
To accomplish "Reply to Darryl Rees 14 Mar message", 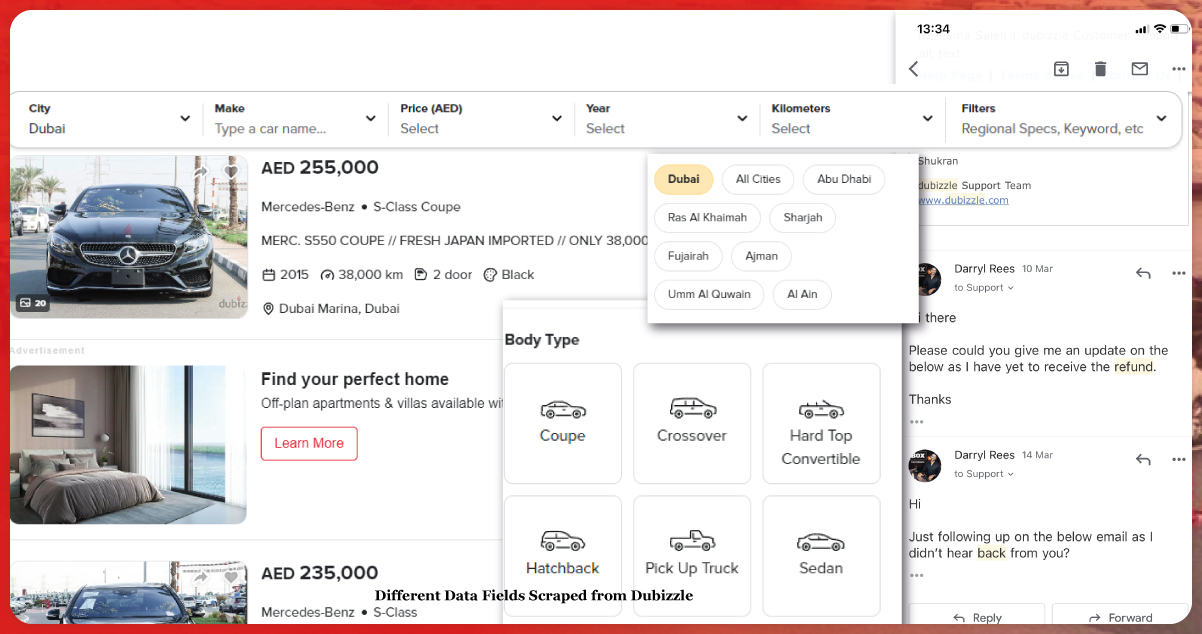I will (1144, 459).
